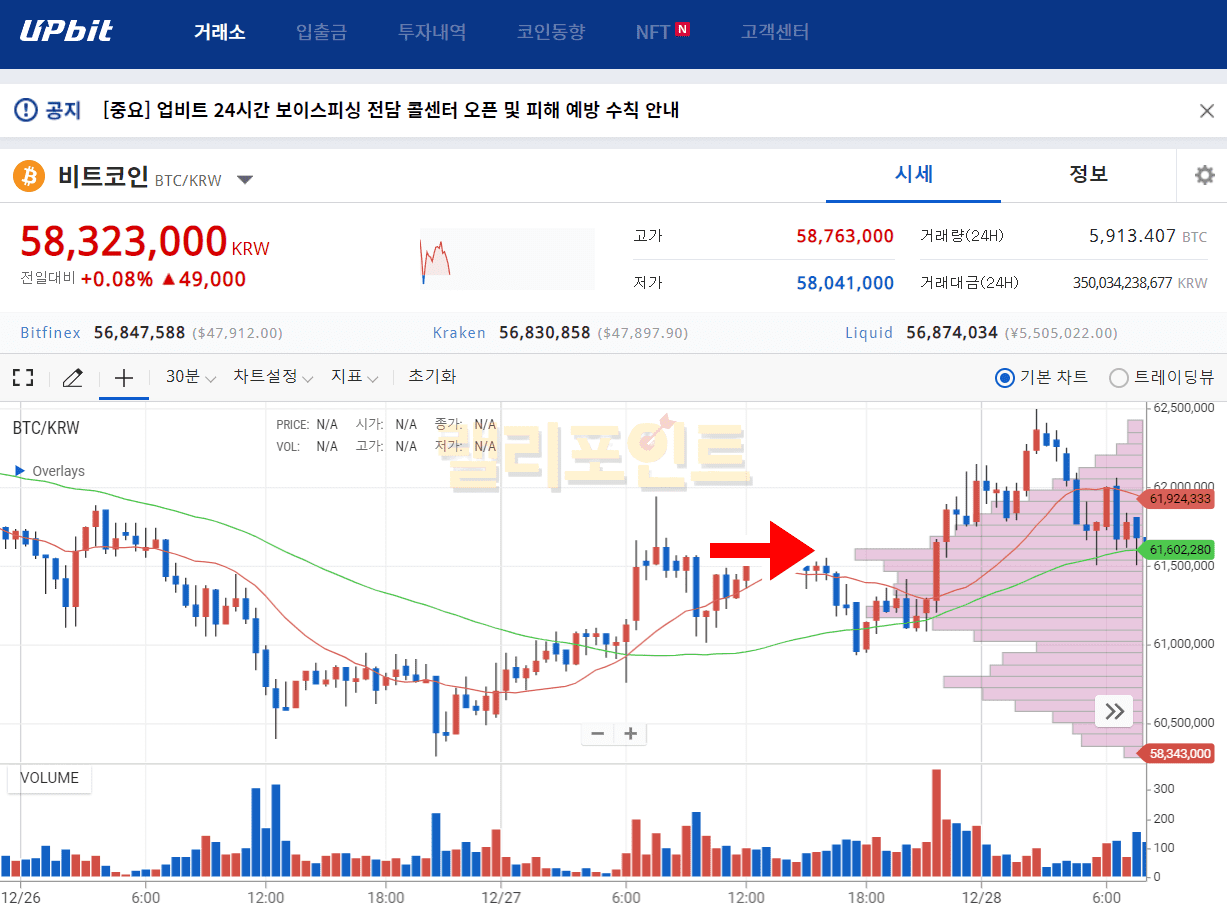Open the BTC/KRW coin selector arrow

(x=245, y=180)
